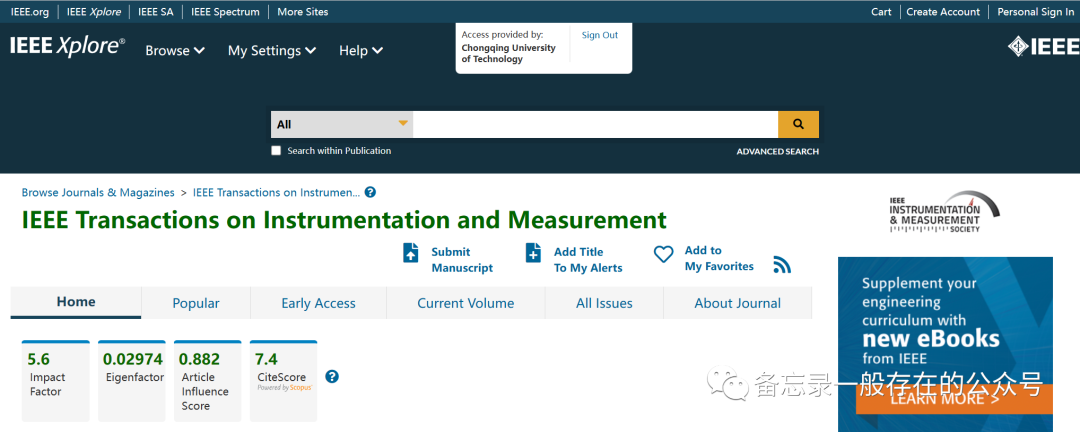Click the 0.882 Article Influence Score card

(207, 380)
